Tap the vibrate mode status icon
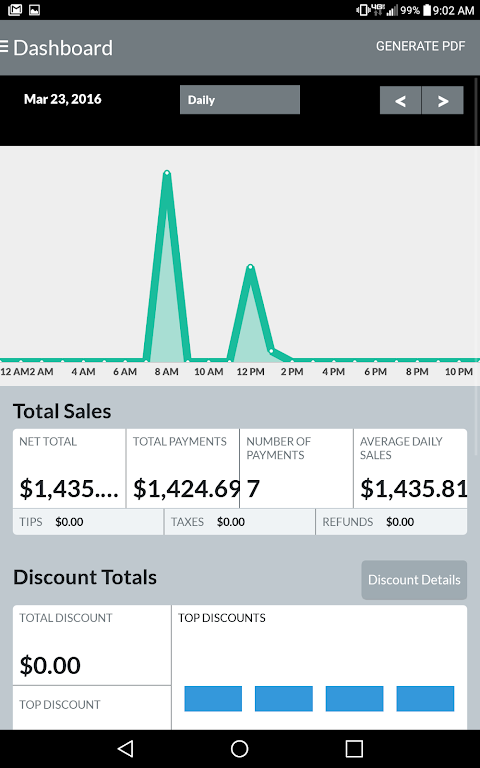 click(363, 10)
